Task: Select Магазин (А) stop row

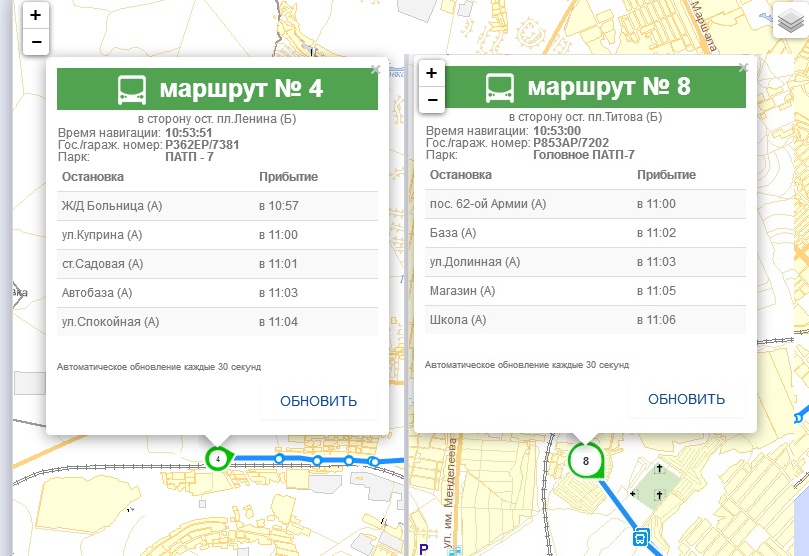Action: coord(585,290)
